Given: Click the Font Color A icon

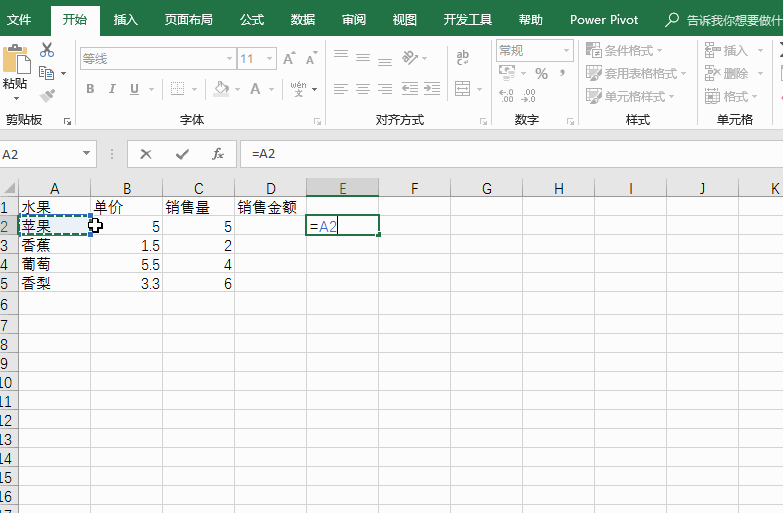Looking at the screenshot, I should click(x=255, y=89).
